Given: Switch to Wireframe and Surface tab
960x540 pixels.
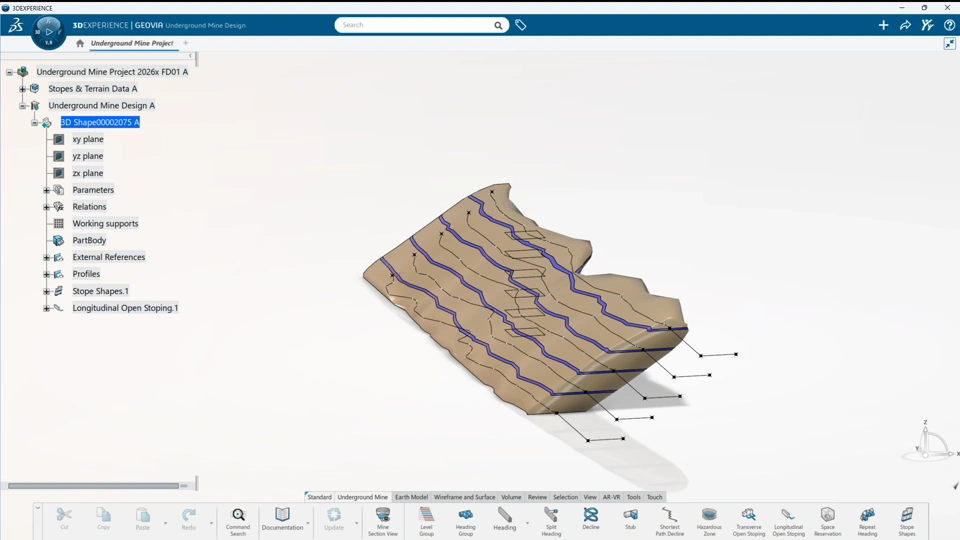Looking at the screenshot, I should tap(464, 497).
